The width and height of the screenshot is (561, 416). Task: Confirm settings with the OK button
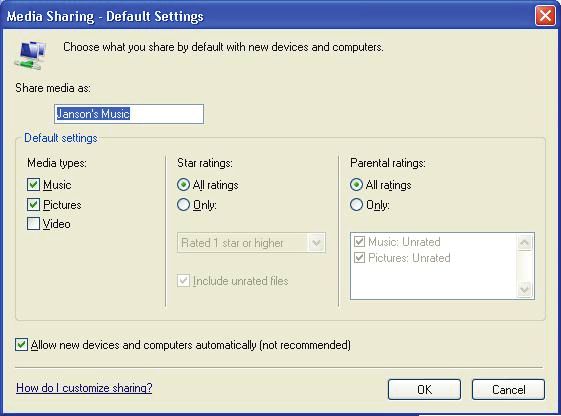point(424,389)
